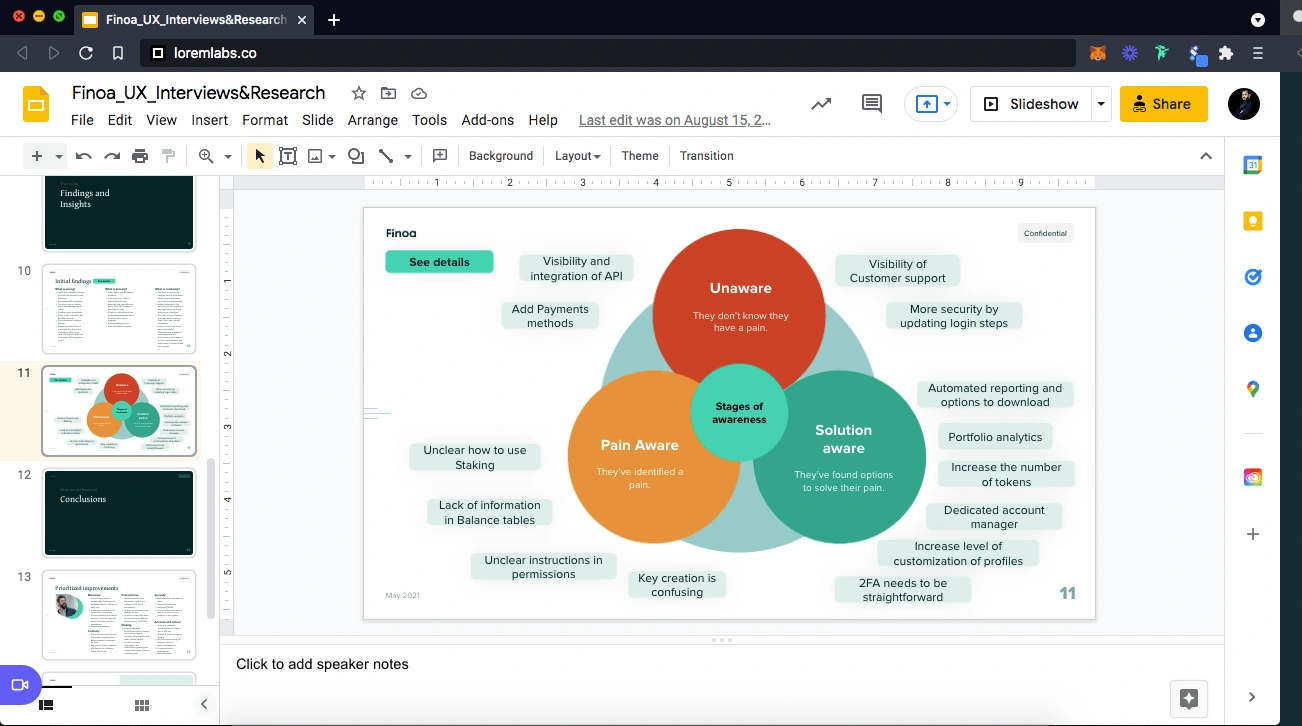Open Contacts side panel
Screen dimensions: 1302x726
pyautogui.click(x=1253, y=333)
